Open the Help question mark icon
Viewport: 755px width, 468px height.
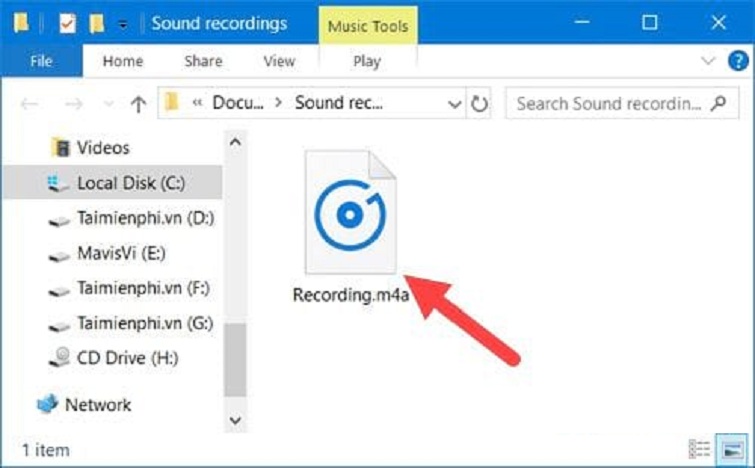click(737, 61)
